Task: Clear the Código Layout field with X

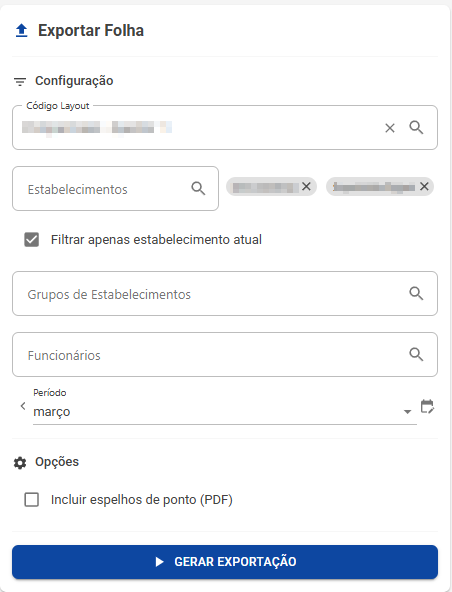Action: click(390, 128)
